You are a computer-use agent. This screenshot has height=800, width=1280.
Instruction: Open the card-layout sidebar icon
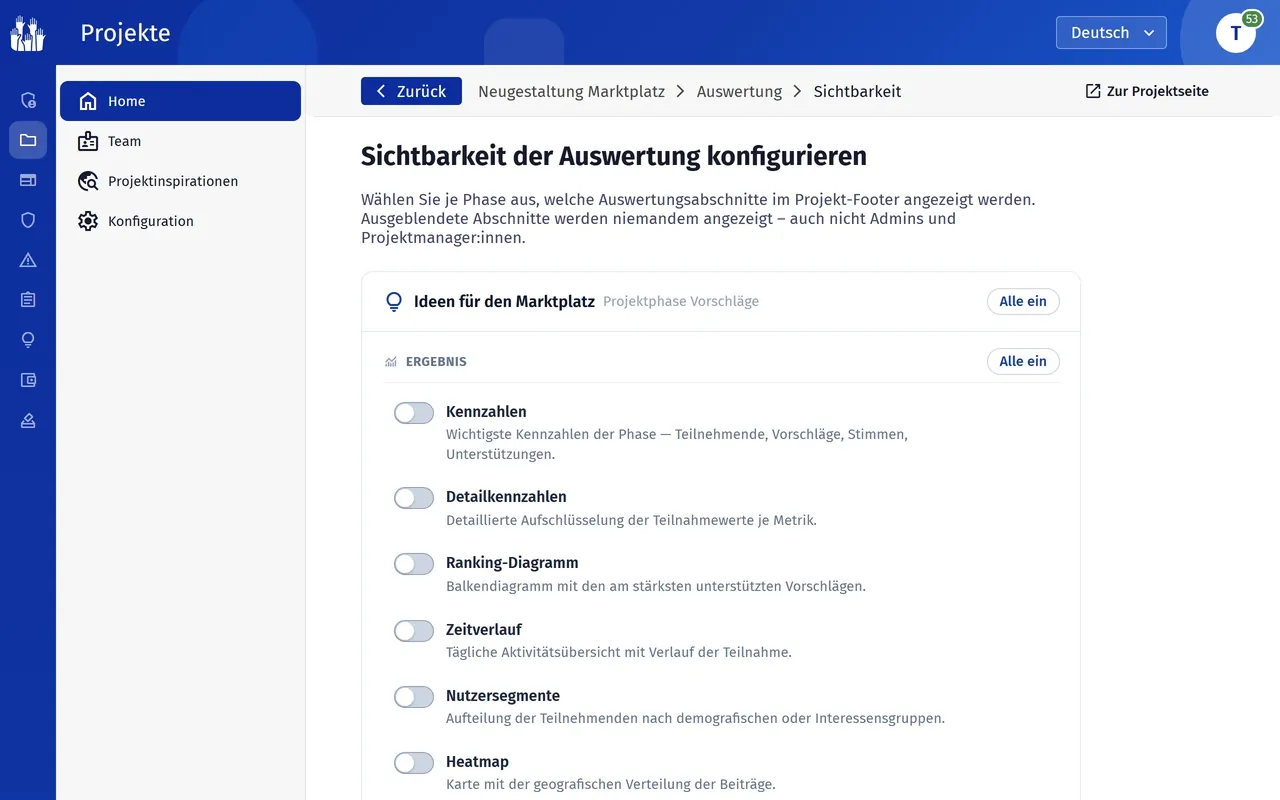(28, 180)
